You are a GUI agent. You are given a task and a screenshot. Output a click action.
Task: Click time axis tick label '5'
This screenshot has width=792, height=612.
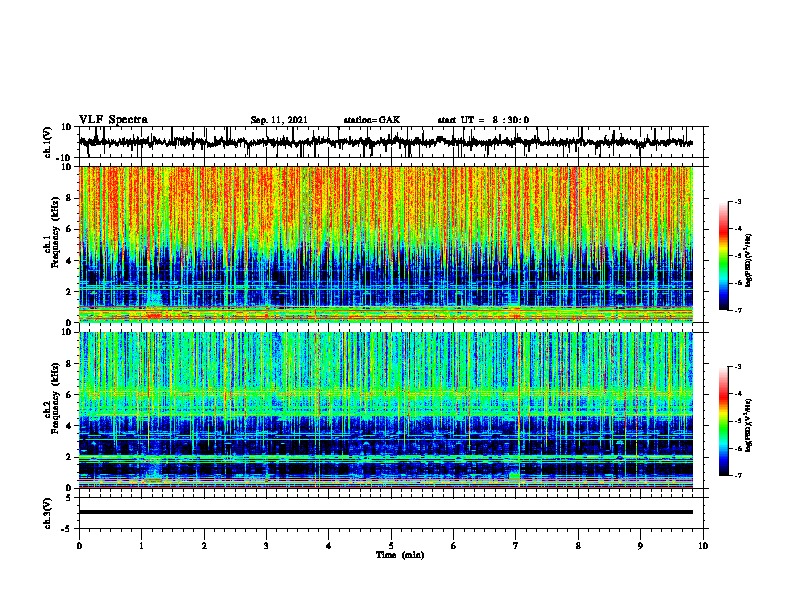(x=391, y=546)
